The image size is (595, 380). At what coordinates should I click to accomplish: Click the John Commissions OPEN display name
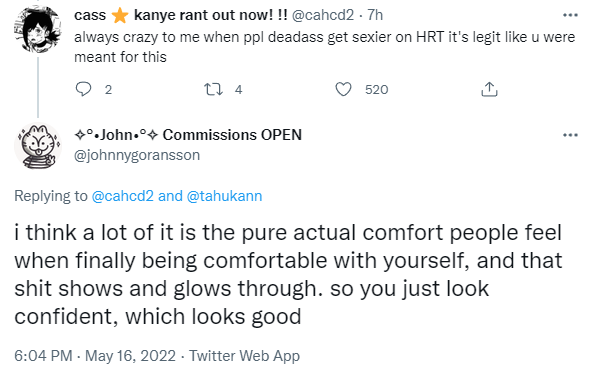188,135
